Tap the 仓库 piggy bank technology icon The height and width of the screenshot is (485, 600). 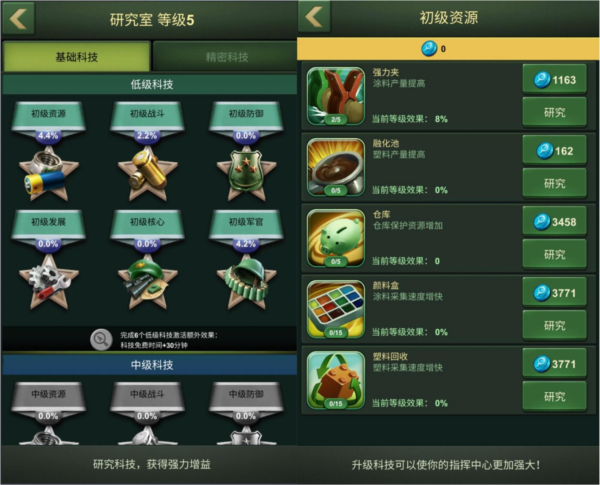336,238
